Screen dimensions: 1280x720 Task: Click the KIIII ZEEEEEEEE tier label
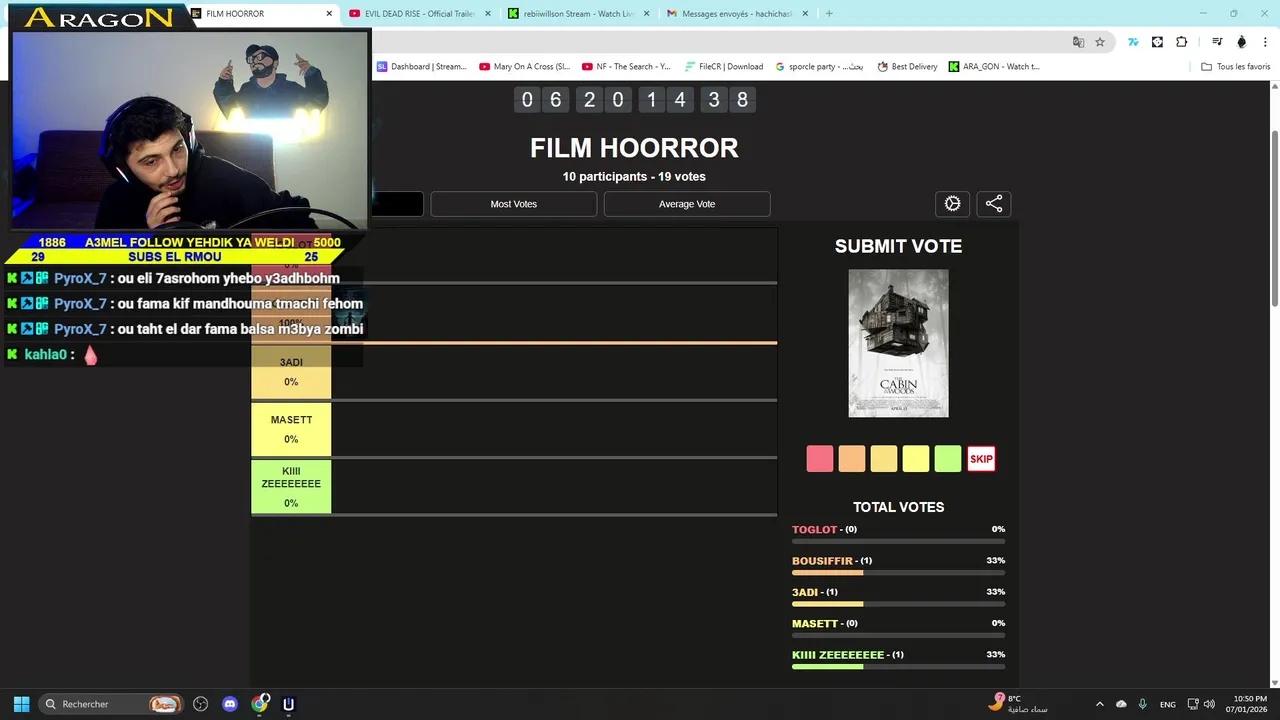[x=291, y=486]
